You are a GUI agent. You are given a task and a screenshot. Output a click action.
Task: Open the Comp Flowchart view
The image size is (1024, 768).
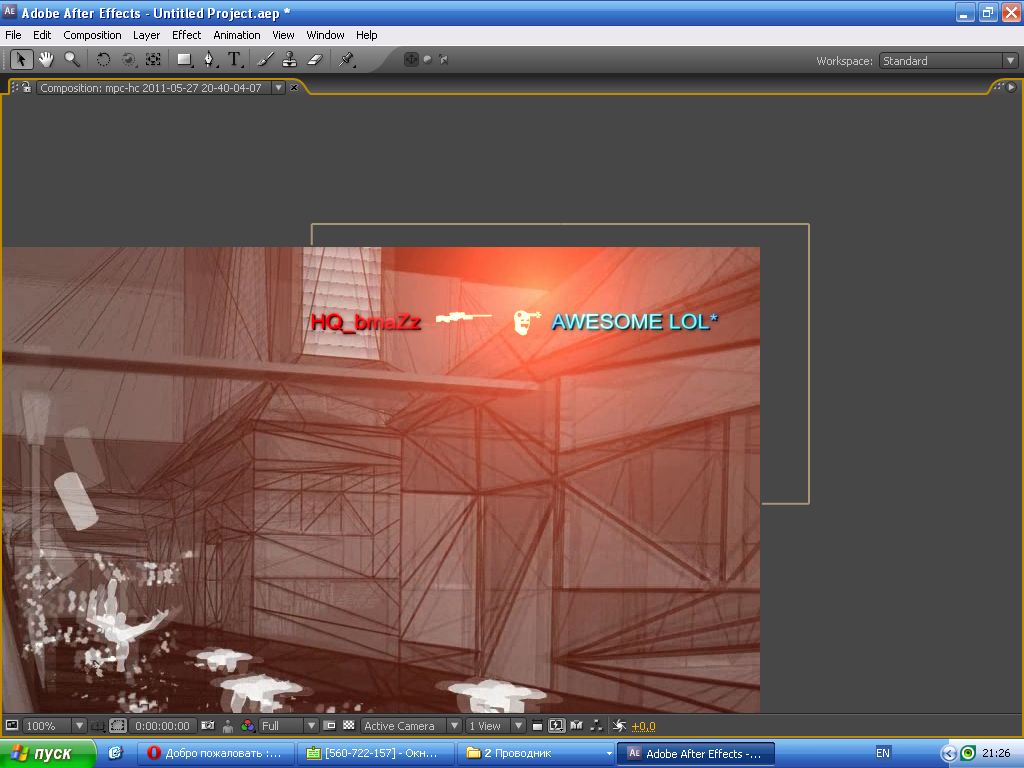(596, 726)
